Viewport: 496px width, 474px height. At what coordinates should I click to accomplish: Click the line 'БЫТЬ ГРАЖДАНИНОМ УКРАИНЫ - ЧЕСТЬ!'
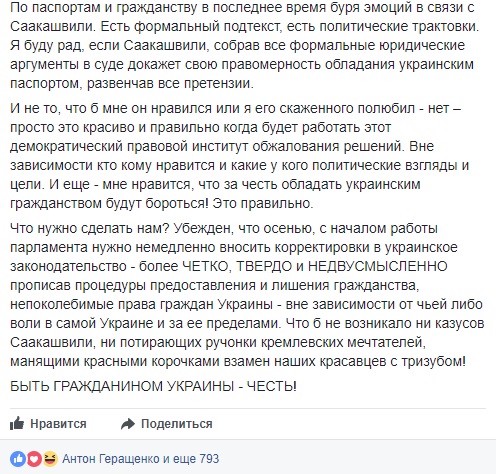point(153,386)
